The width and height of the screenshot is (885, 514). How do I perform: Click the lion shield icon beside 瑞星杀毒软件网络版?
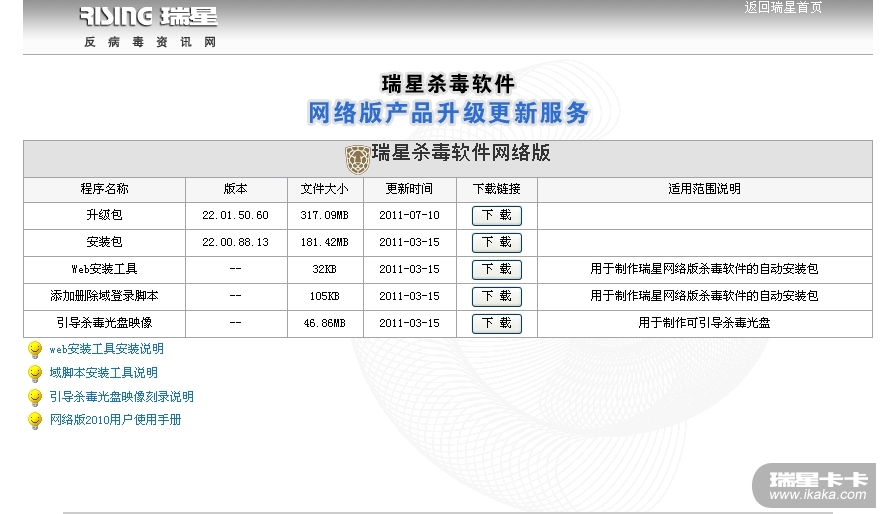pyautogui.click(x=357, y=159)
